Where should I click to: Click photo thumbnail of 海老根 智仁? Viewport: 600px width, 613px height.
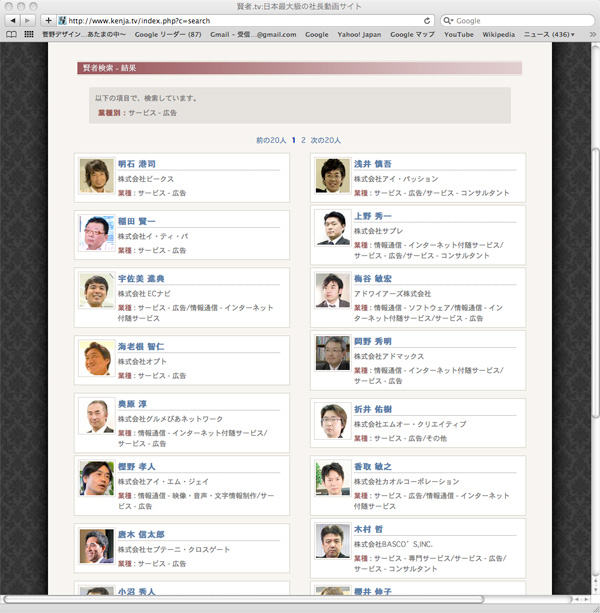pyautogui.click(x=97, y=358)
